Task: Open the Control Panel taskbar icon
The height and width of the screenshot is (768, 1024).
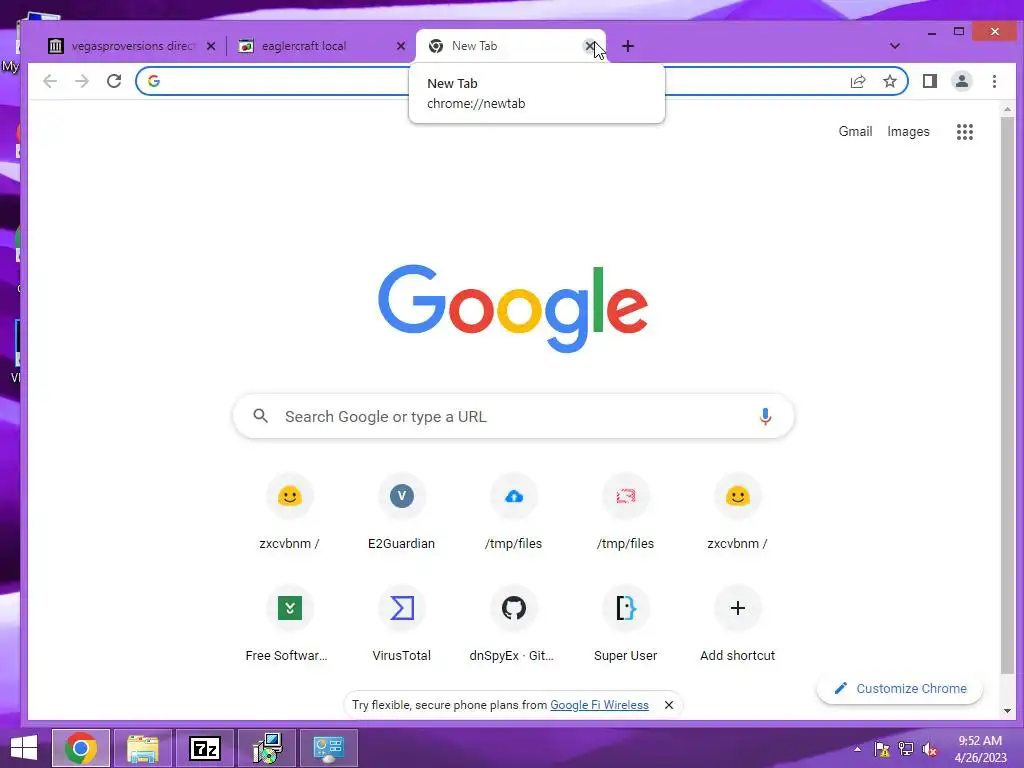Action: (328, 748)
